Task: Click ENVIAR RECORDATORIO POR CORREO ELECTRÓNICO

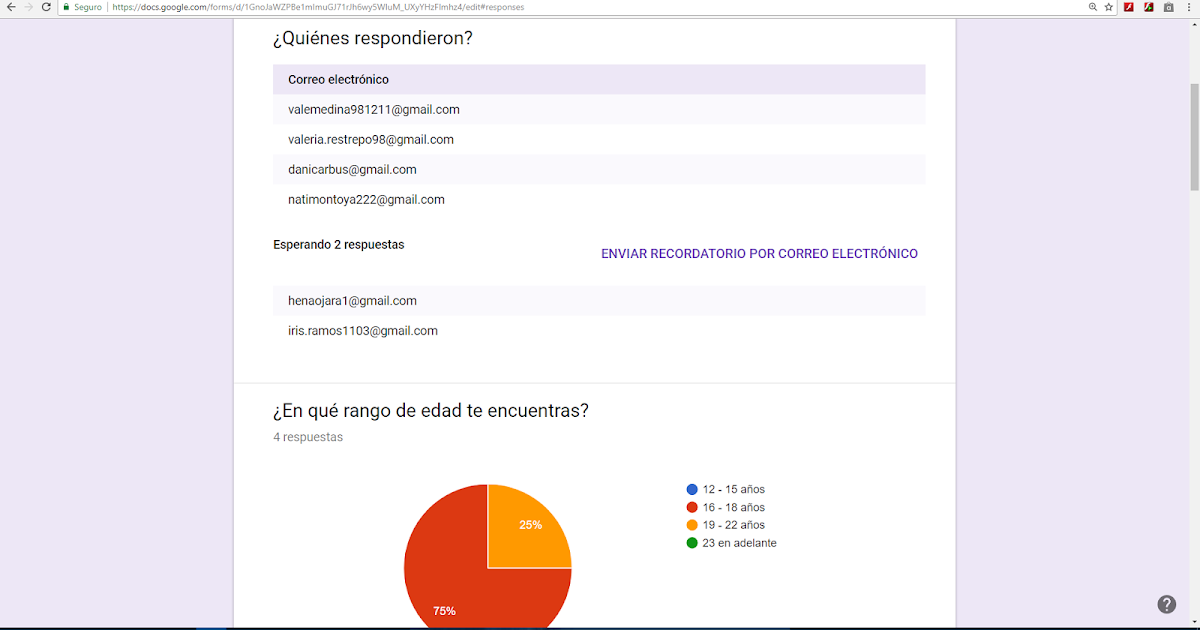Action: (x=759, y=253)
